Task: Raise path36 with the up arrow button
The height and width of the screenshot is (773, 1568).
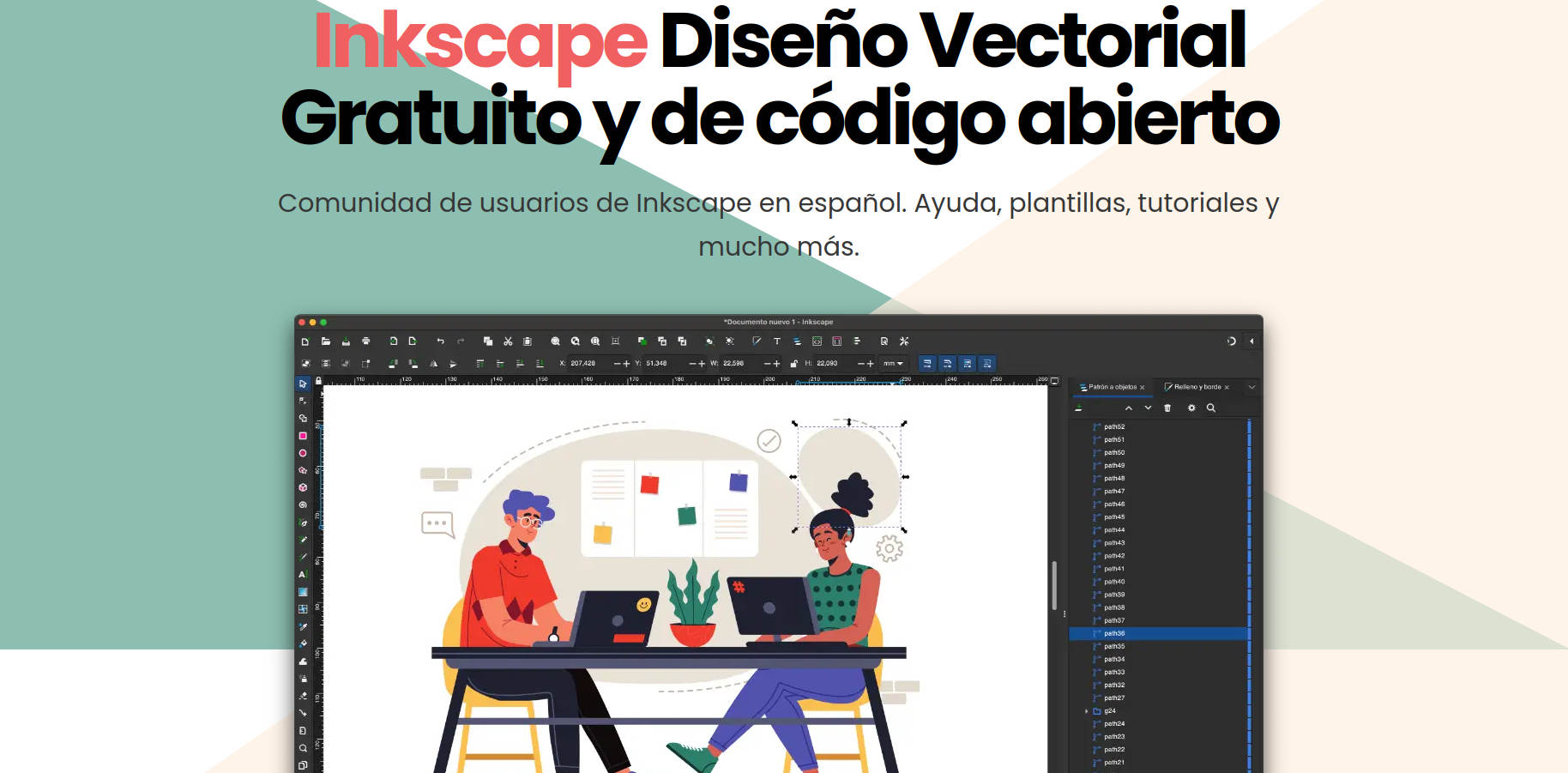Action: tap(1130, 408)
